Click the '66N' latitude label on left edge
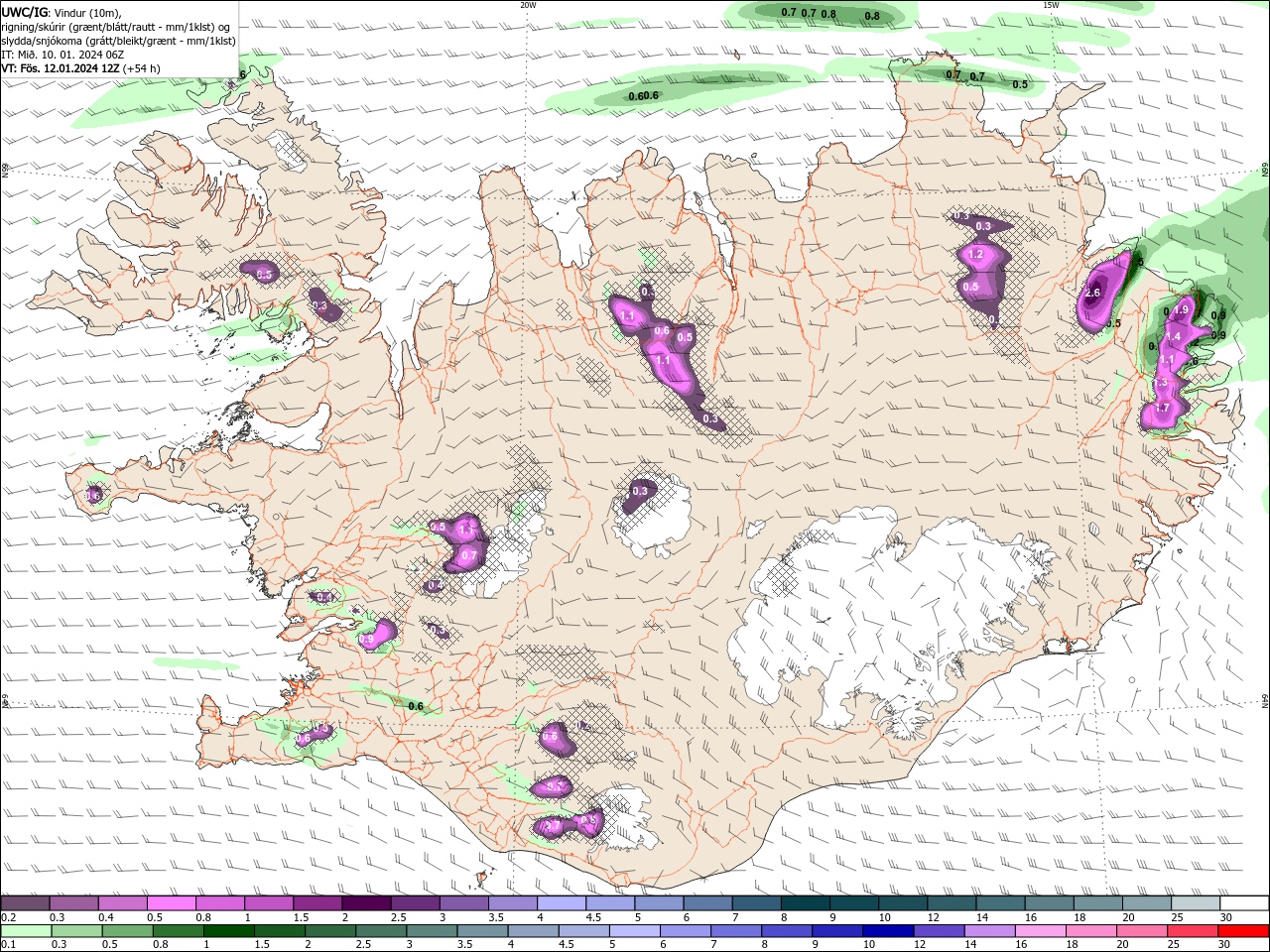The image size is (1270, 952). click(x=4, y=172)
